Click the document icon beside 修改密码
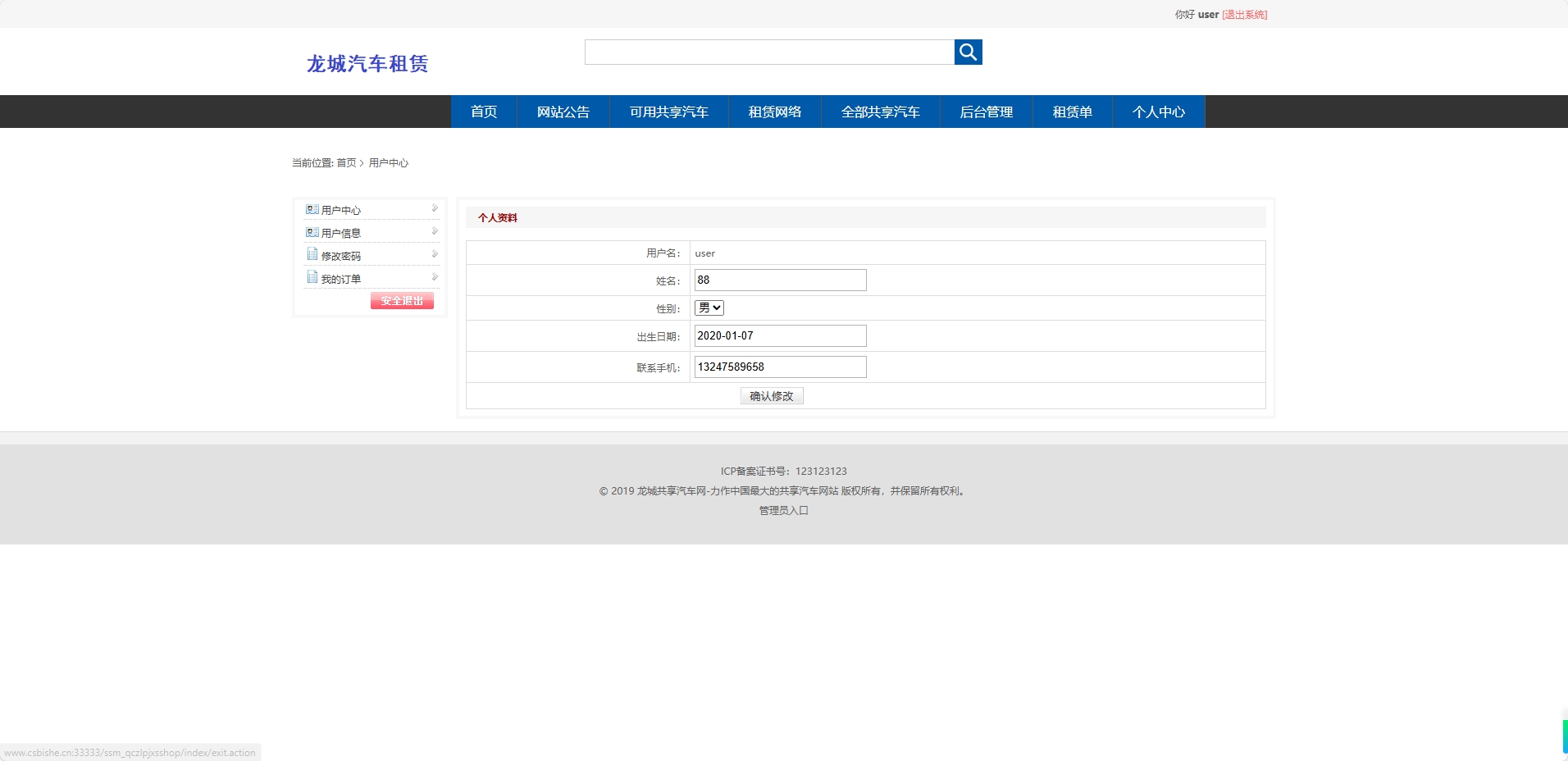Screen dimensions: 1568x761 coord(312,254)
